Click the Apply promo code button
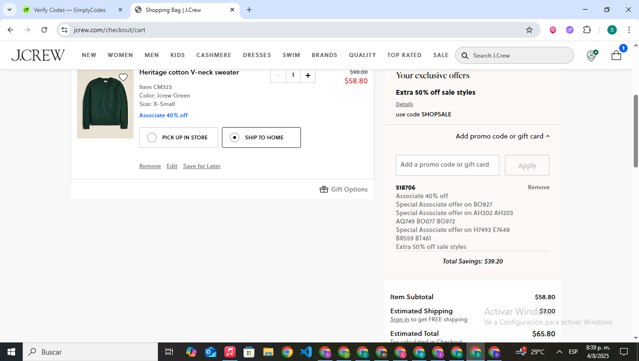 tap(527, 165)
